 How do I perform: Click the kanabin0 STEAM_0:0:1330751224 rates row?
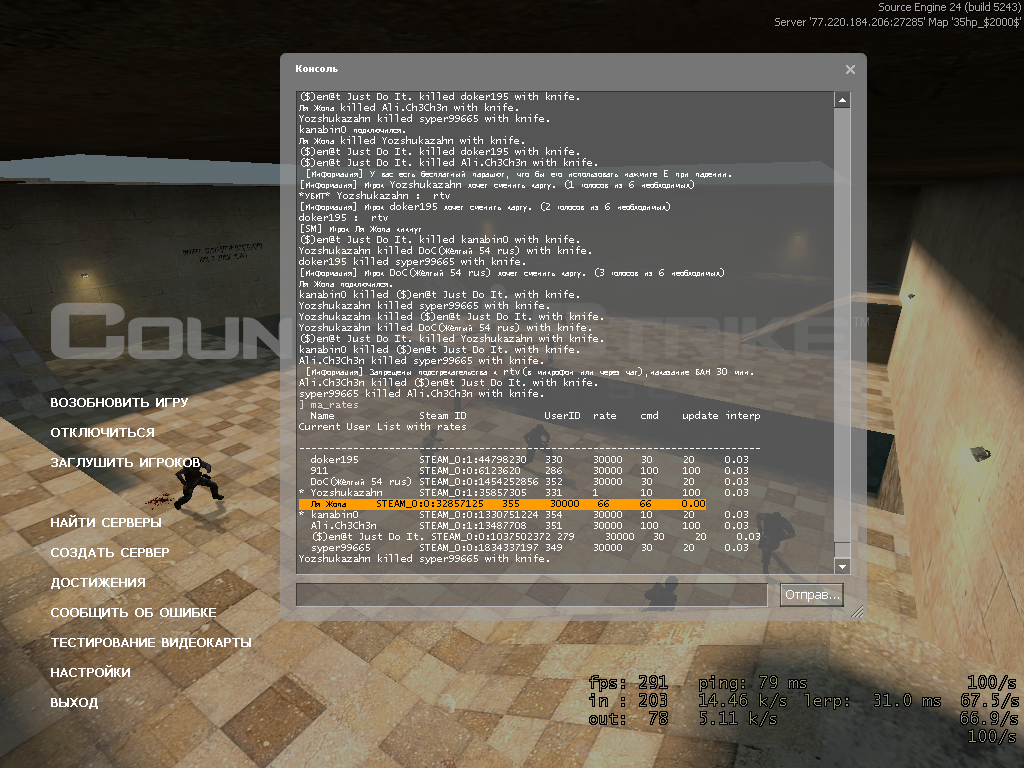(524, 515)
